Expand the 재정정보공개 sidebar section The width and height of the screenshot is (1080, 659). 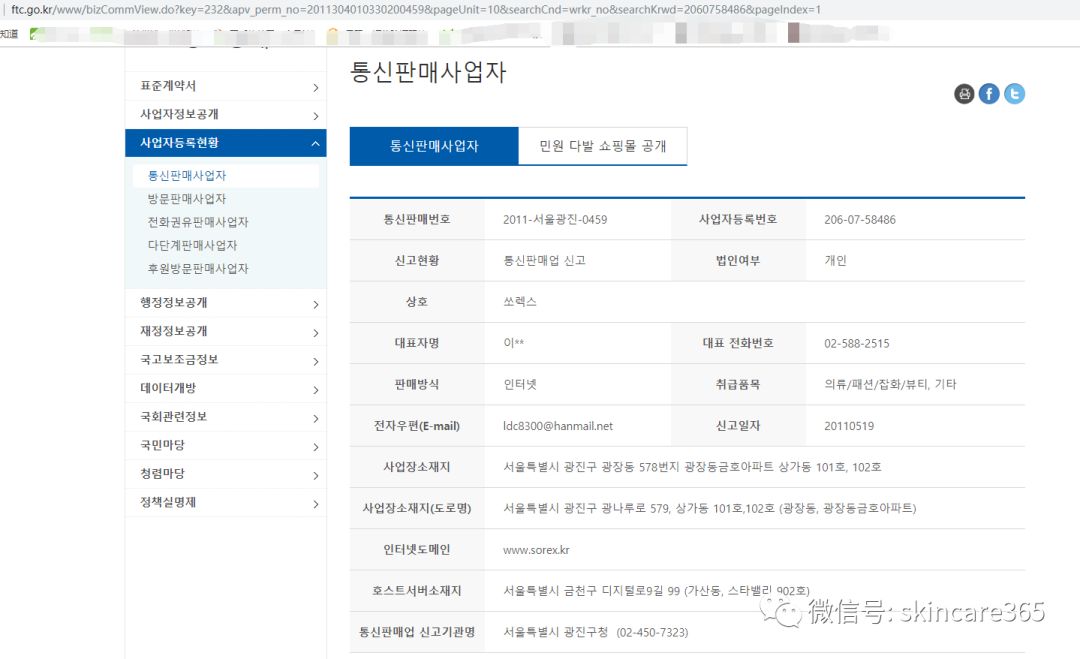tap(225, 331)
